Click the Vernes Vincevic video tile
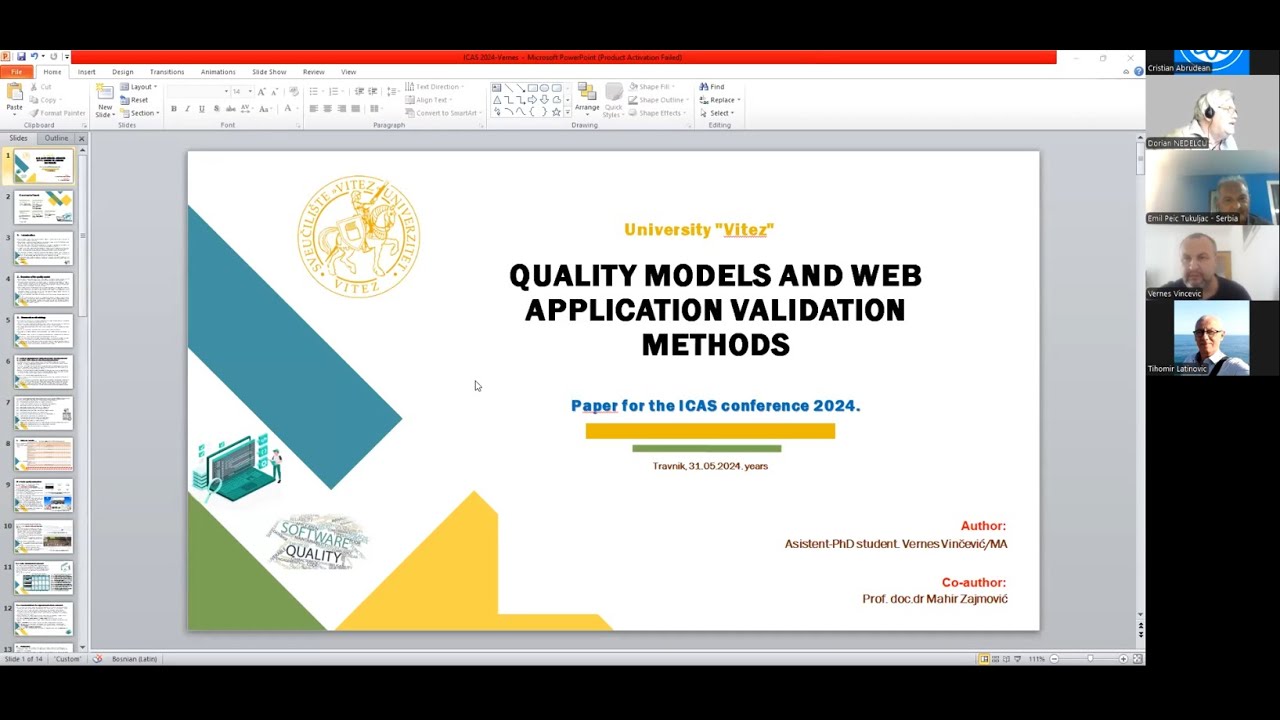 coord(1212,264)
